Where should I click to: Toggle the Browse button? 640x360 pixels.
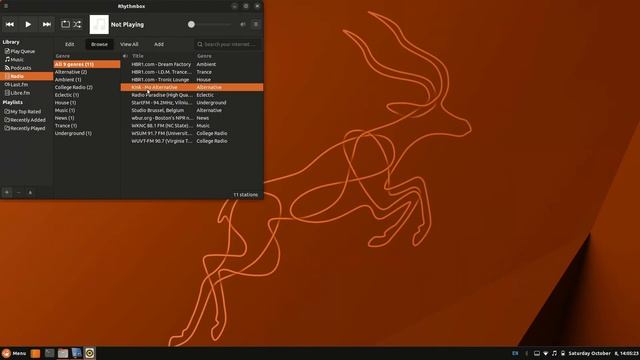coord(99,44)
